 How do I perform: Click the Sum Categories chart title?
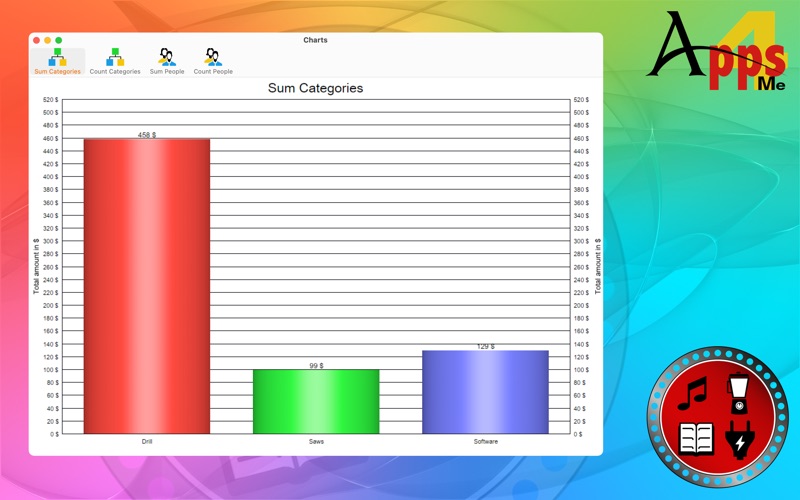click(315, 88)
